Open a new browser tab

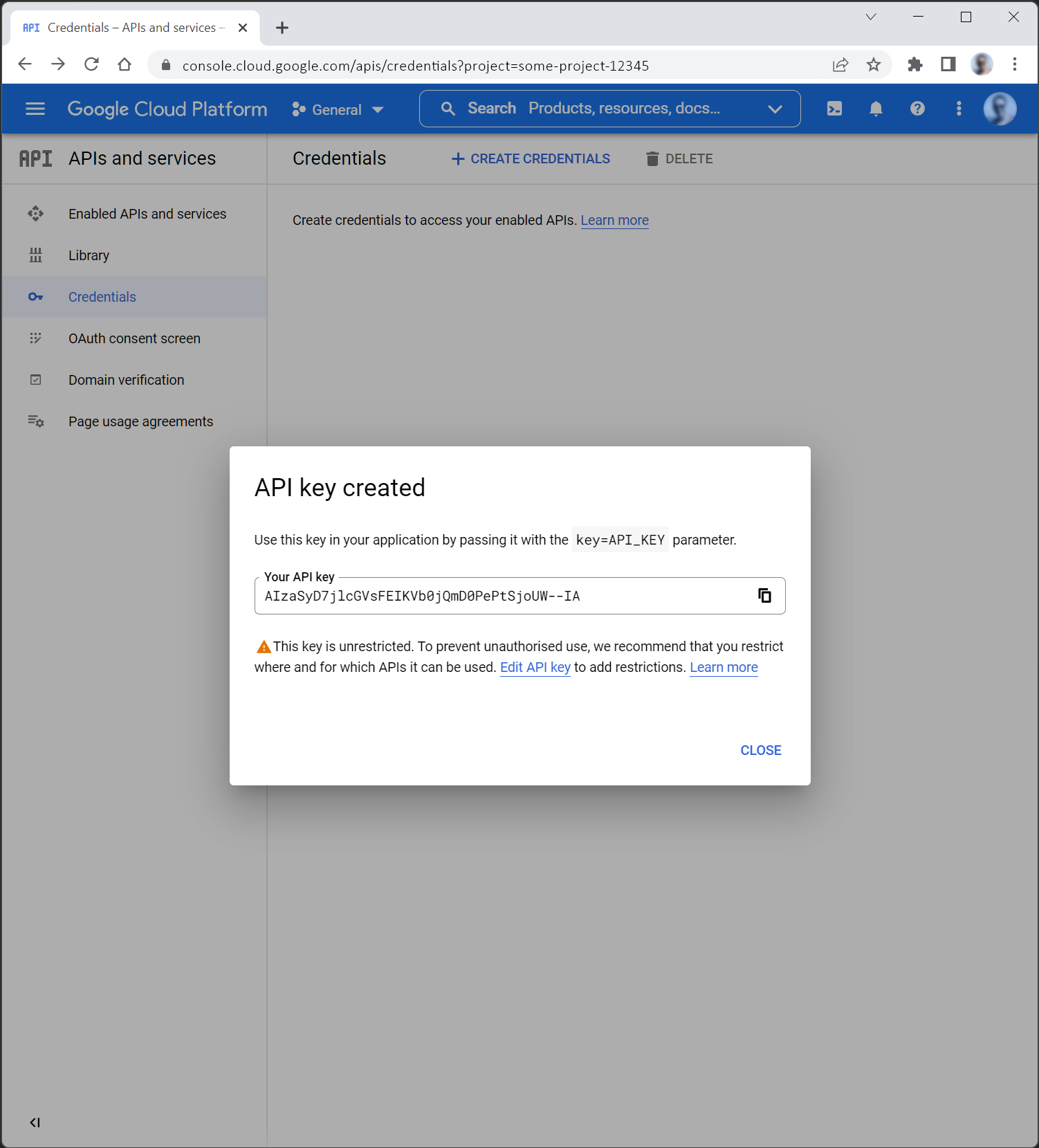(282, 28)
